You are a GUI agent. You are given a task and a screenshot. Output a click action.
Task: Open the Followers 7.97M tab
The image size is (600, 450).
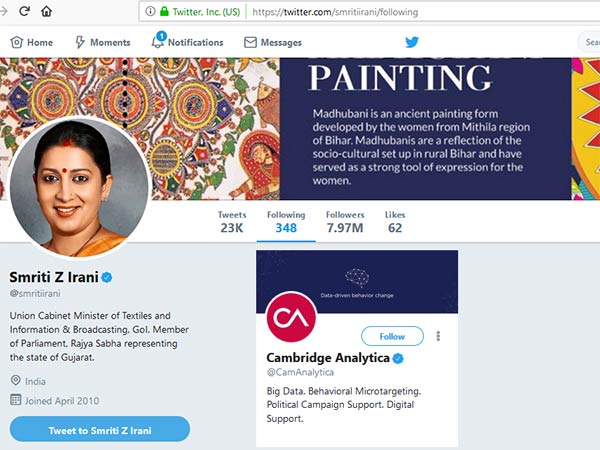(x=345, y=222)
